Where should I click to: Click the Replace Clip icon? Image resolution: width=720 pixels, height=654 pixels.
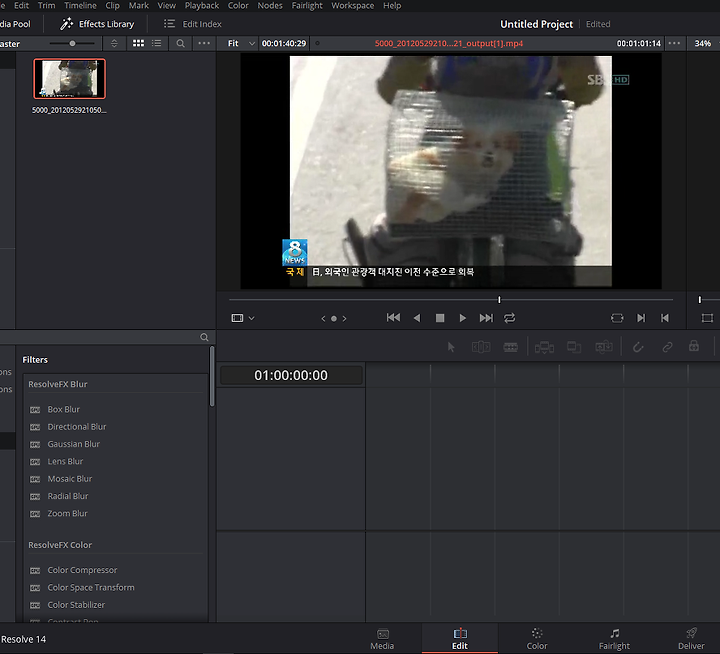point(604,347)
